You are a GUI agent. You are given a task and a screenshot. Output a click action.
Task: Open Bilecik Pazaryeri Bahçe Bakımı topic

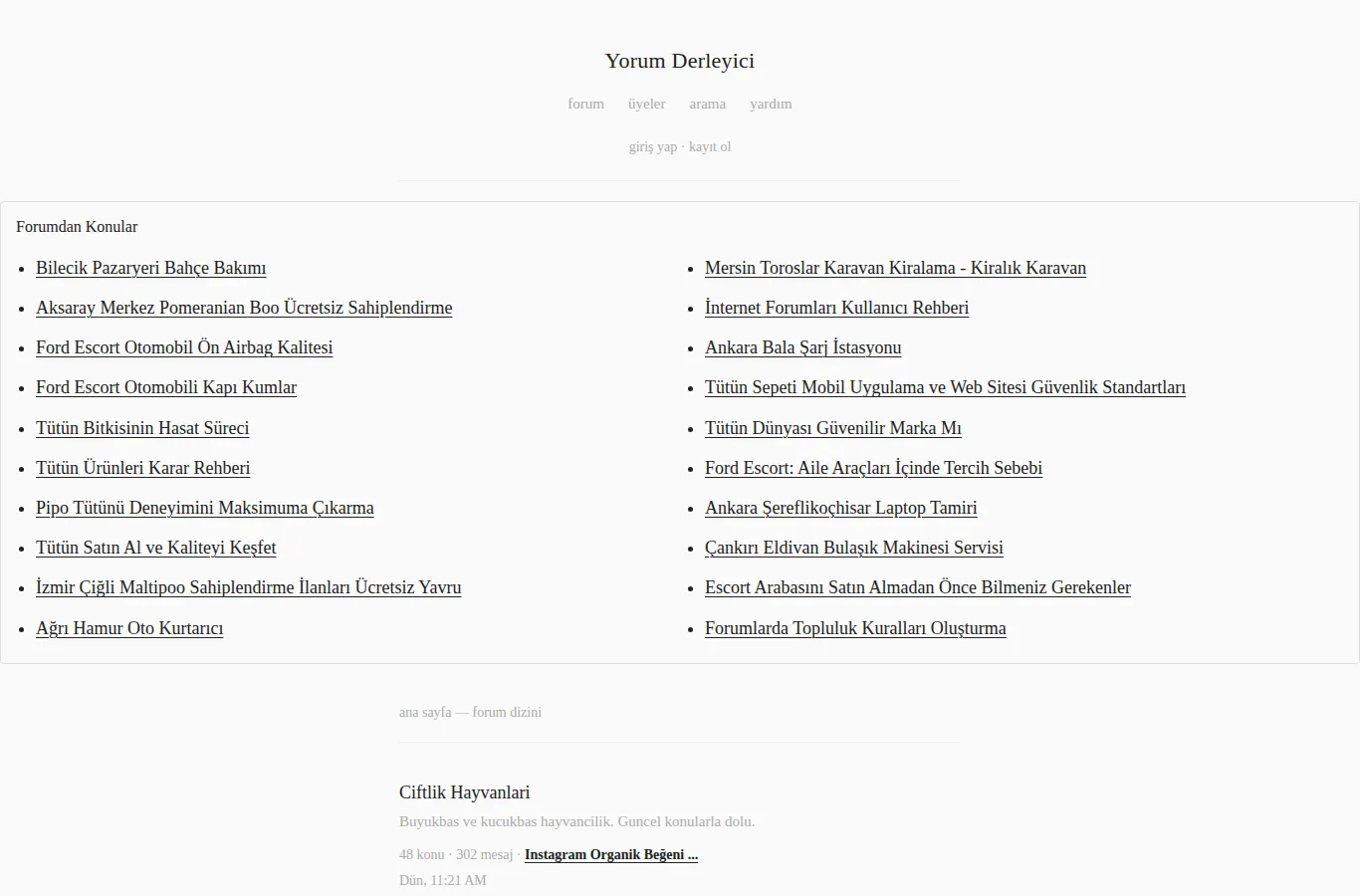point(150,268)
